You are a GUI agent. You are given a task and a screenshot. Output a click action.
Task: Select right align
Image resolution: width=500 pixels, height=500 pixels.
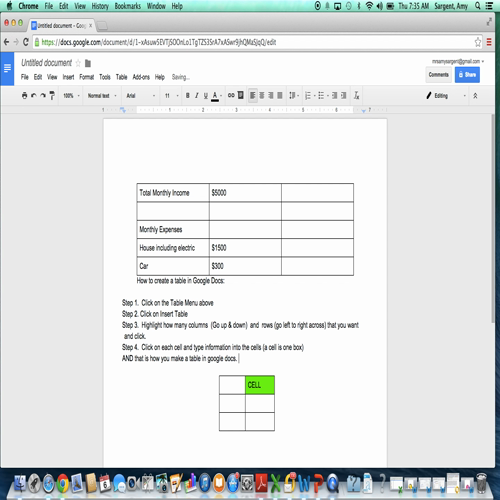(x=271, y=96)
